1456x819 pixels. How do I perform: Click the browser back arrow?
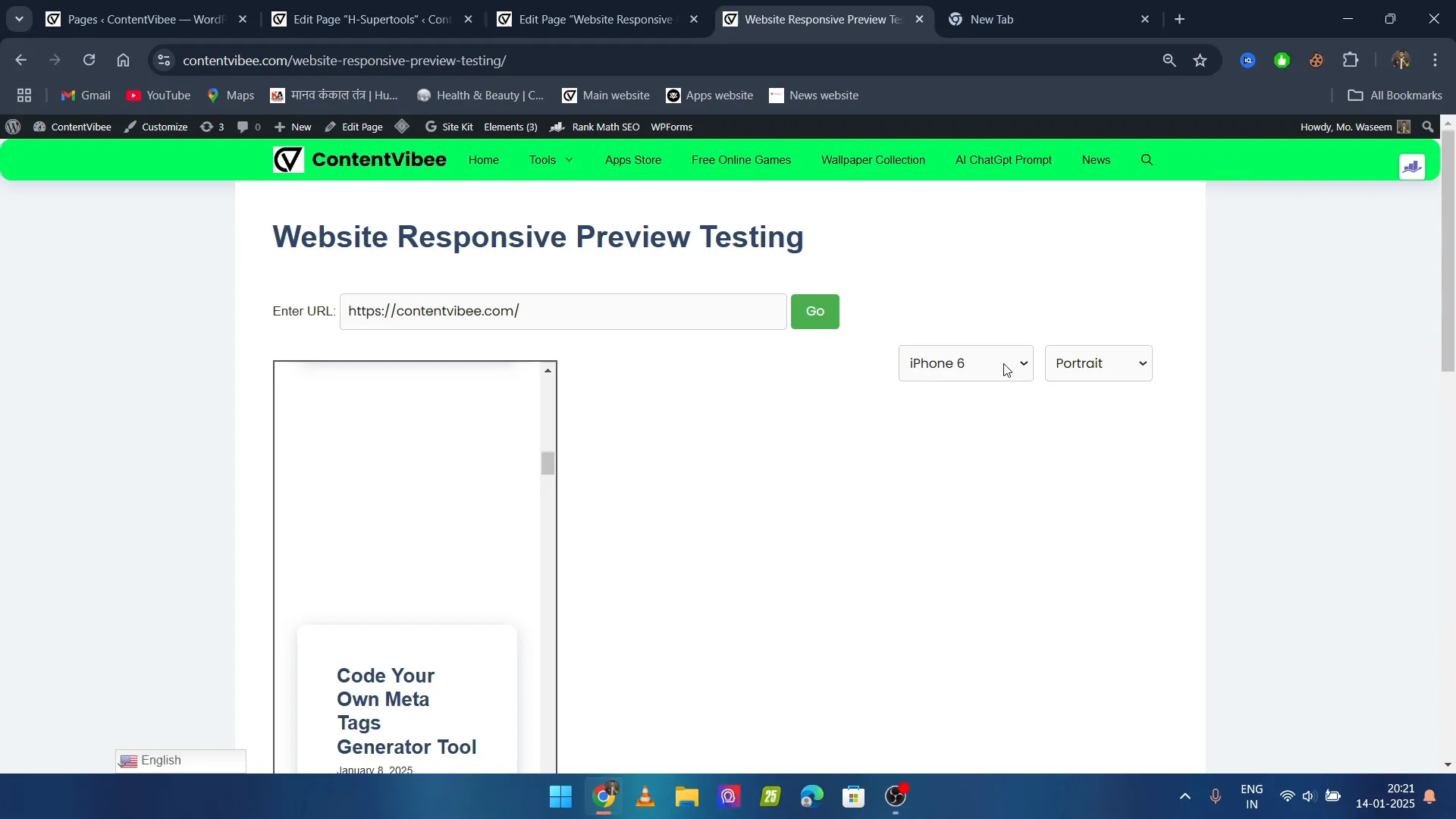20,60
